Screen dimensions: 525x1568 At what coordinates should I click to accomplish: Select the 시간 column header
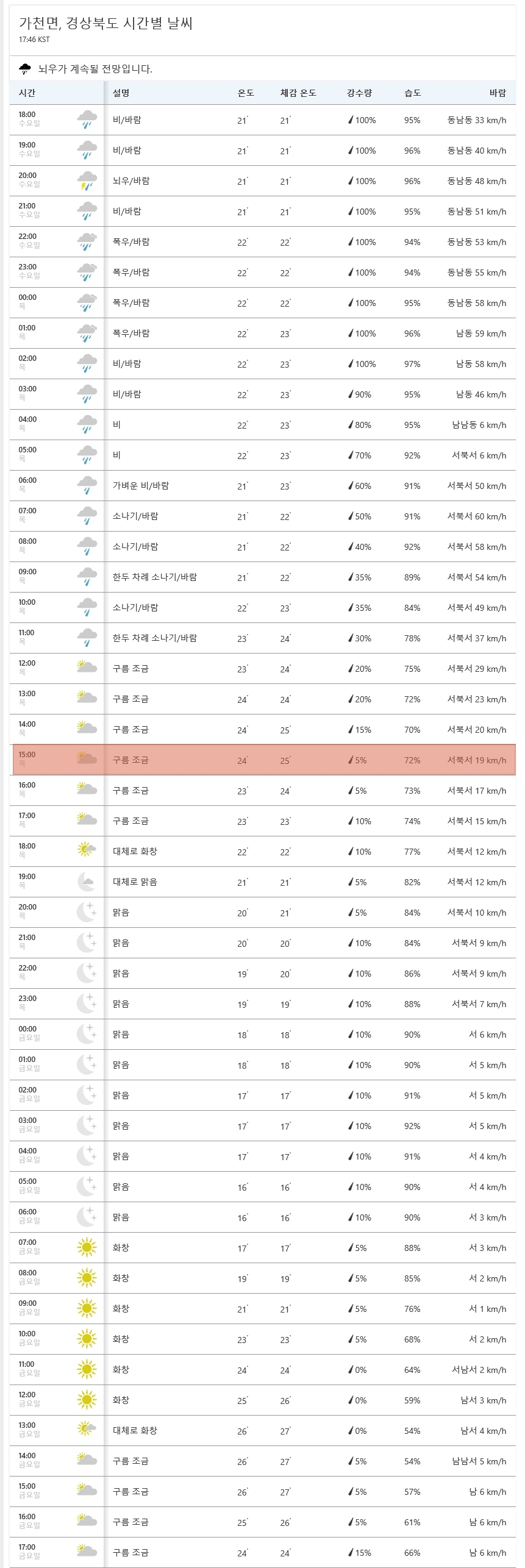[27, 93]
